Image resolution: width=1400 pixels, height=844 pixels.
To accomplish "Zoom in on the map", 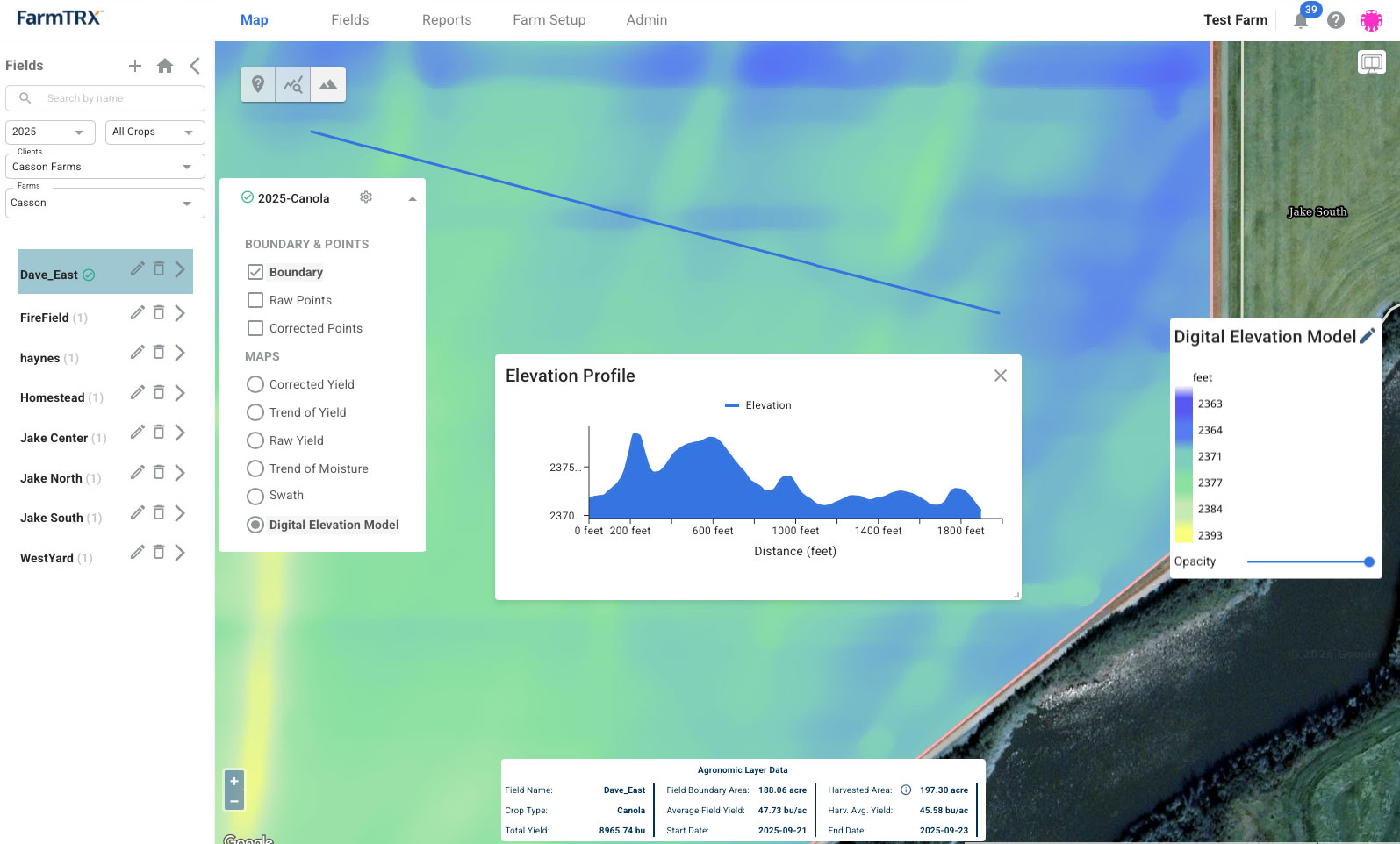I will click(x=234, y=781).
